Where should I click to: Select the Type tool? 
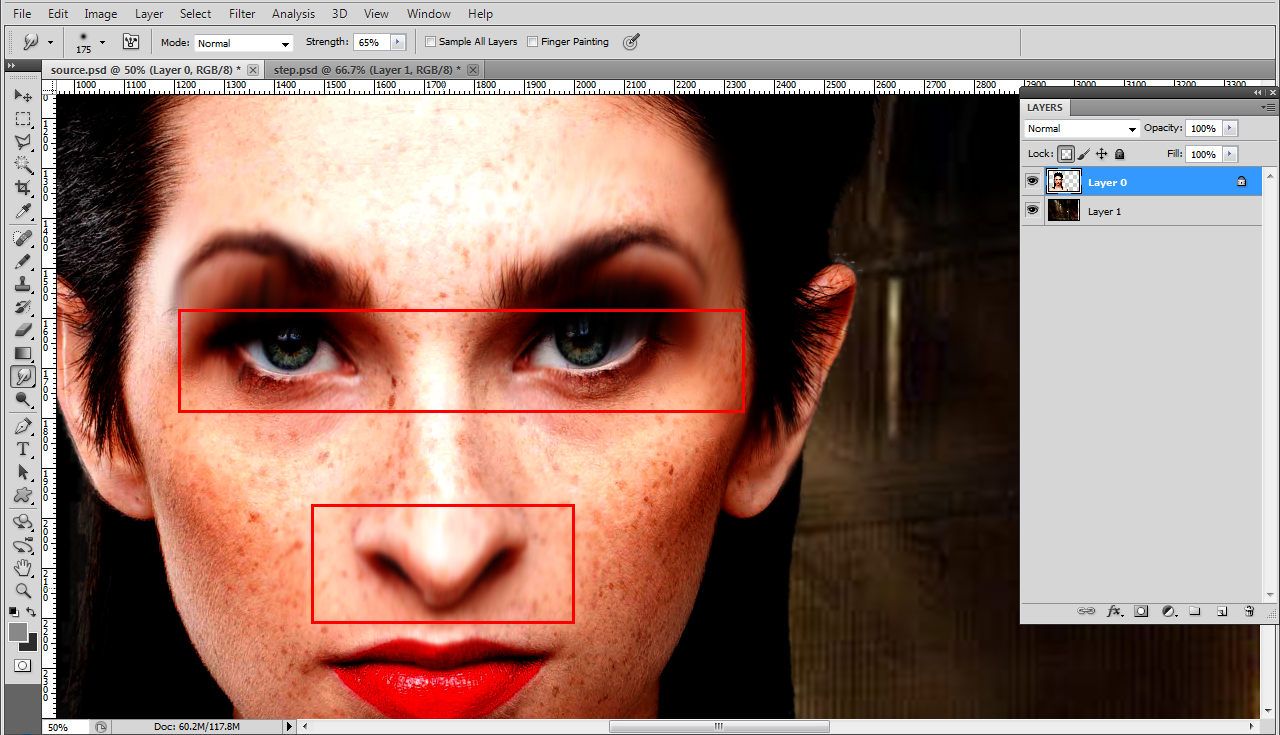click(x=23, y=449)
